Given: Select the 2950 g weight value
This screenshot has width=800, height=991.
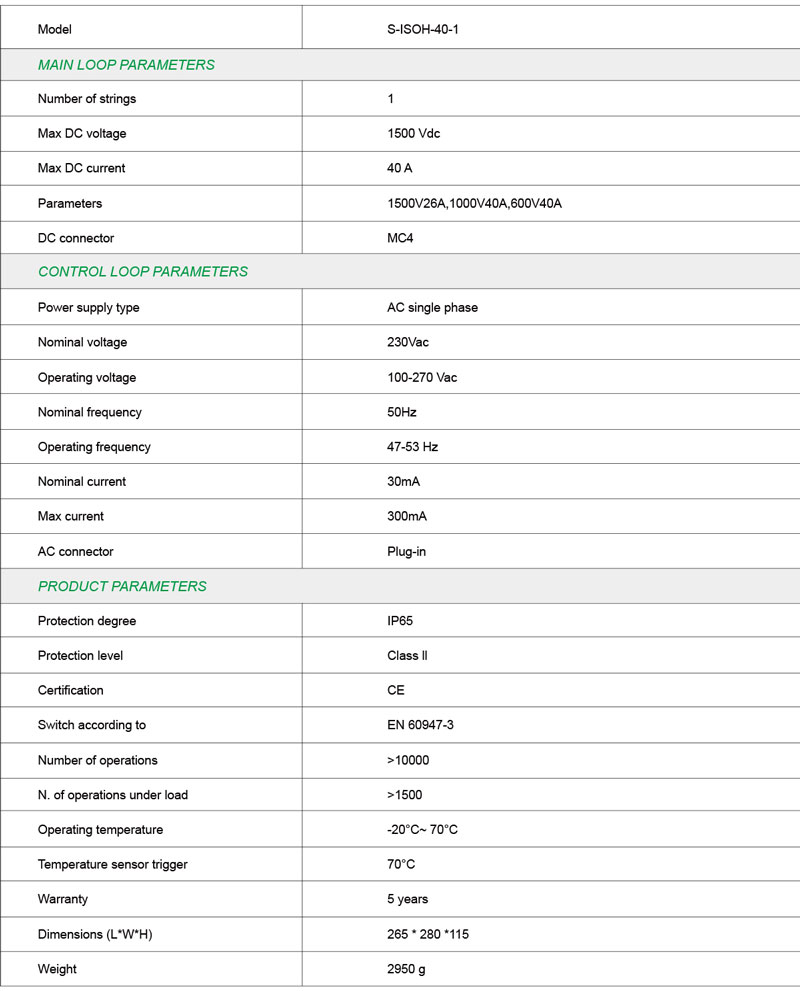Looking at the screenshot, I should [x=406, y=969].
